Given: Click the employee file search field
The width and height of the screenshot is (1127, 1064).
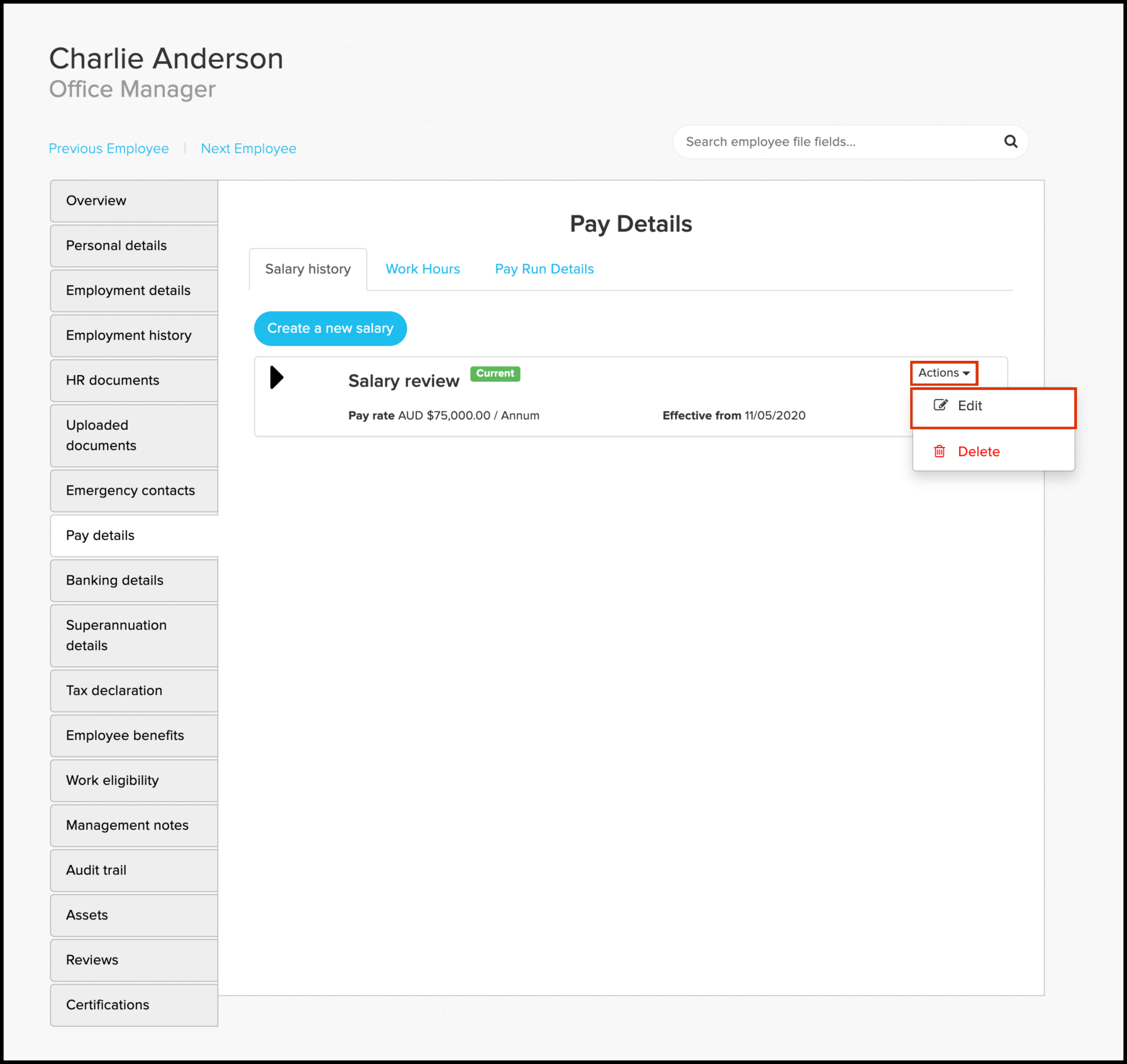Looking at the screenshot, I should 833,142.
